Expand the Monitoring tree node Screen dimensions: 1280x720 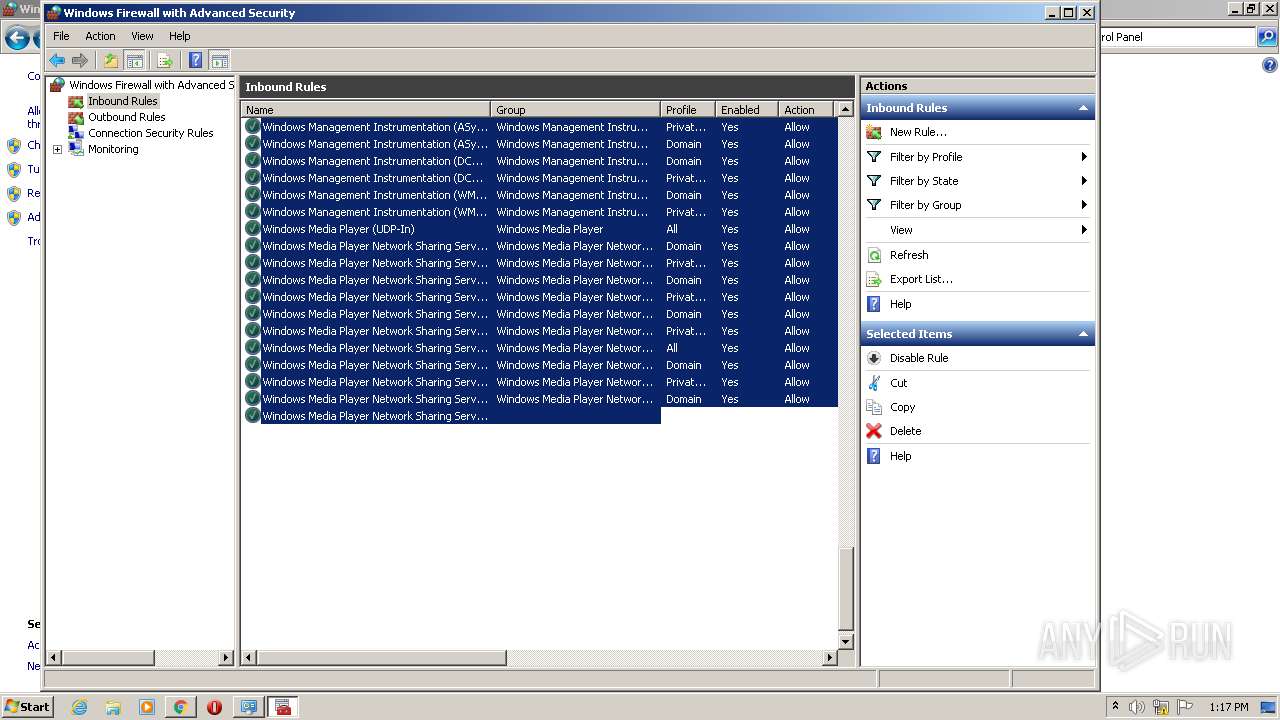[x=57, y=150]
